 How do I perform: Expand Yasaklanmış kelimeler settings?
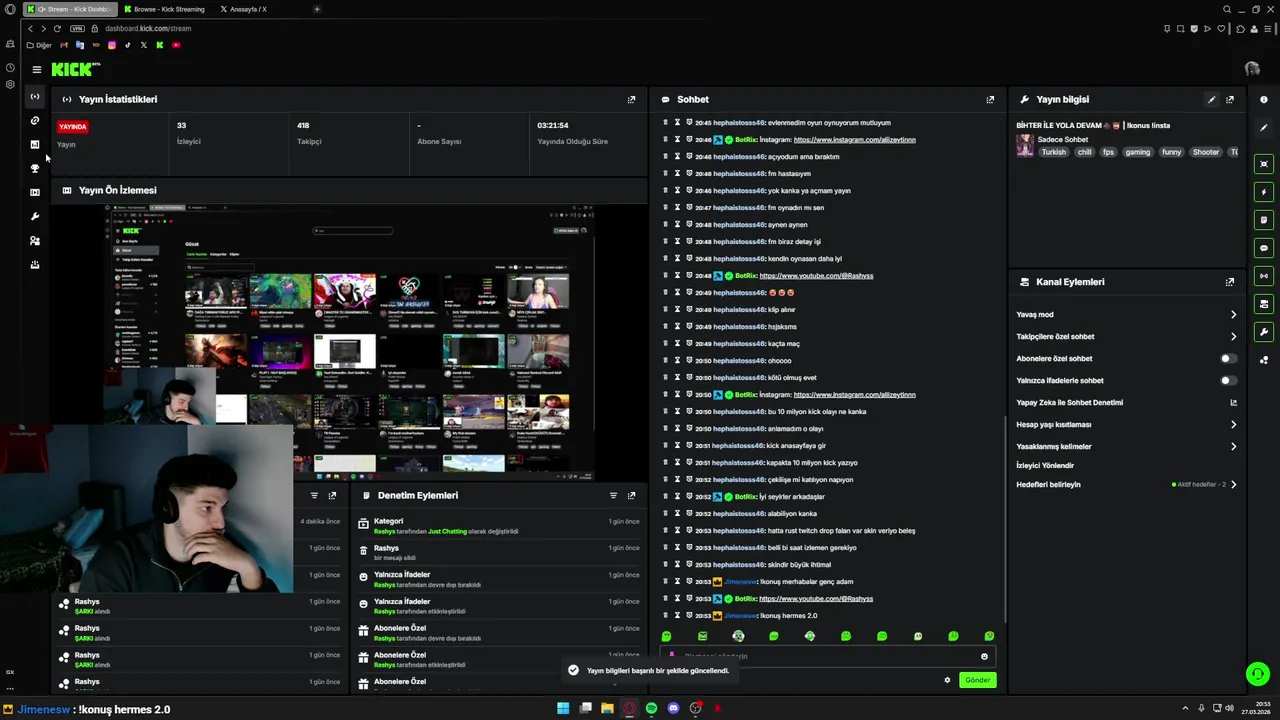(1233, 446)
